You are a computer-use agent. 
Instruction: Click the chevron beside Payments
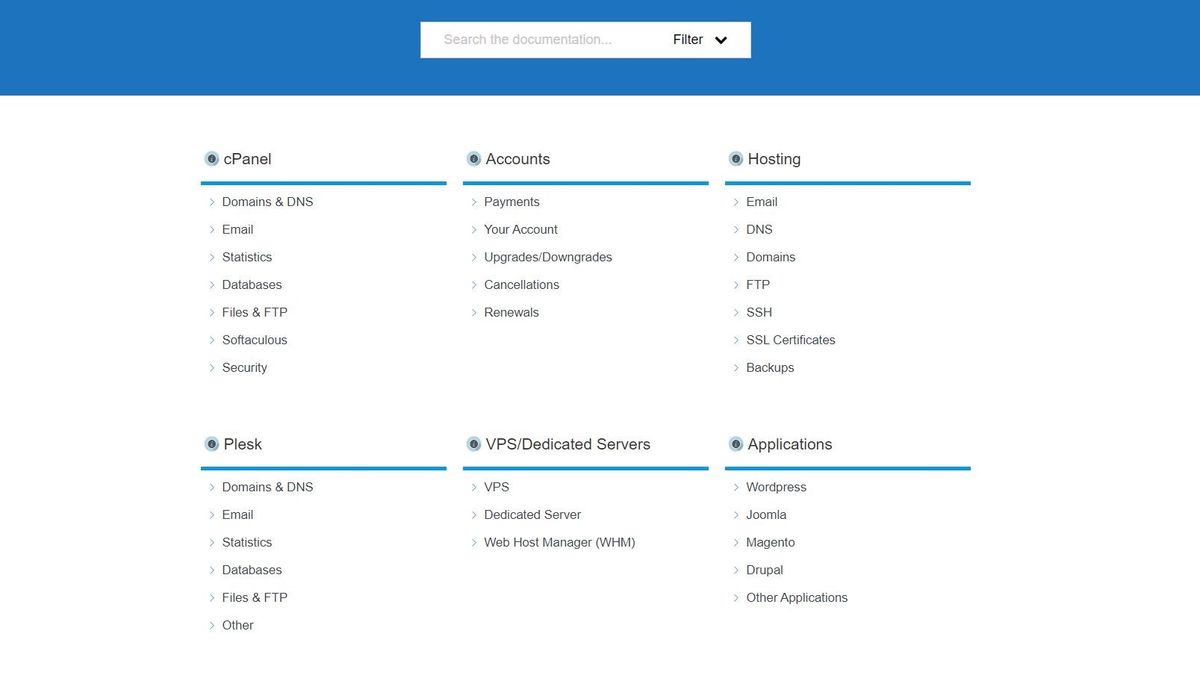473,201
